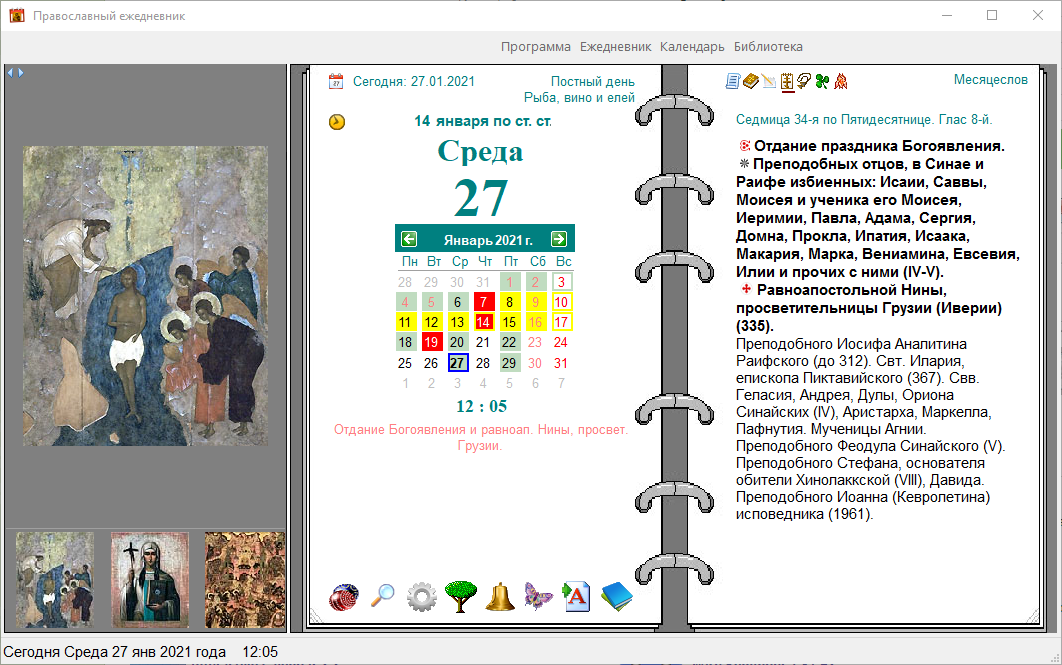Select January 28 in the calendar
The height and width of the screenshot is (665, 1062).
(483, 363)
